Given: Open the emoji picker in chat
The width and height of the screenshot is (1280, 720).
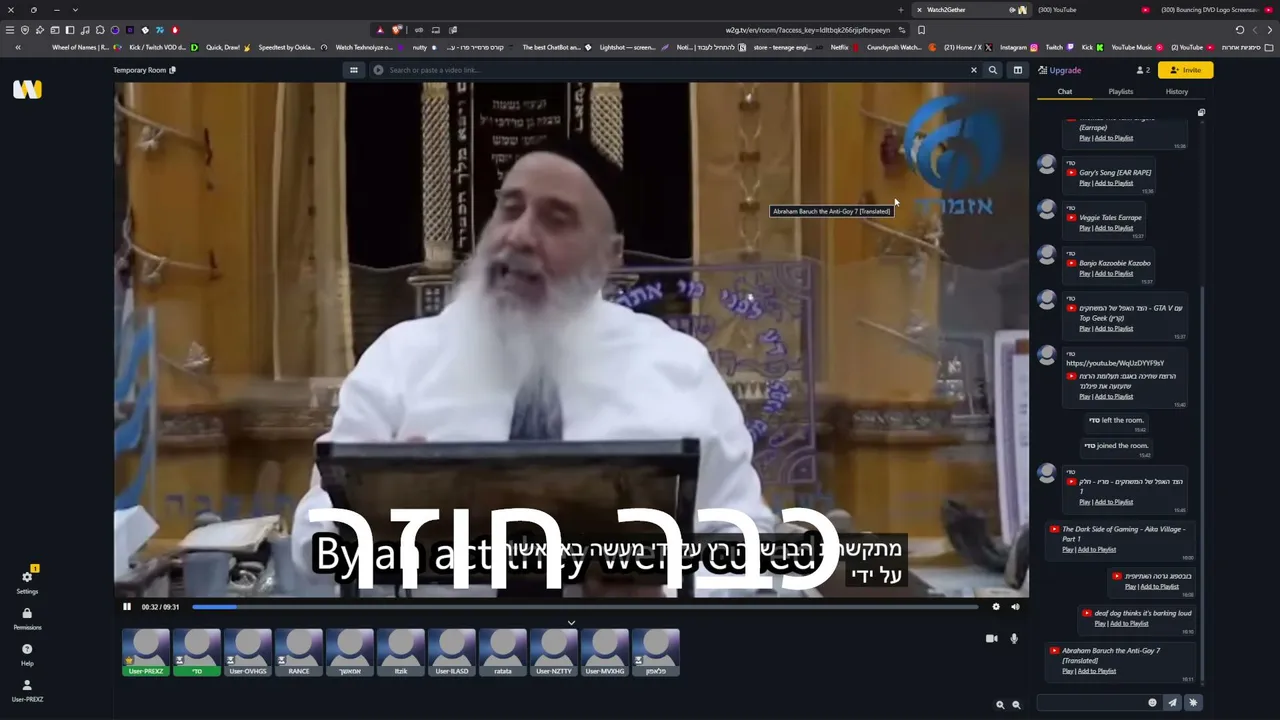Looking at the screenshot, I should point(1152,703).
